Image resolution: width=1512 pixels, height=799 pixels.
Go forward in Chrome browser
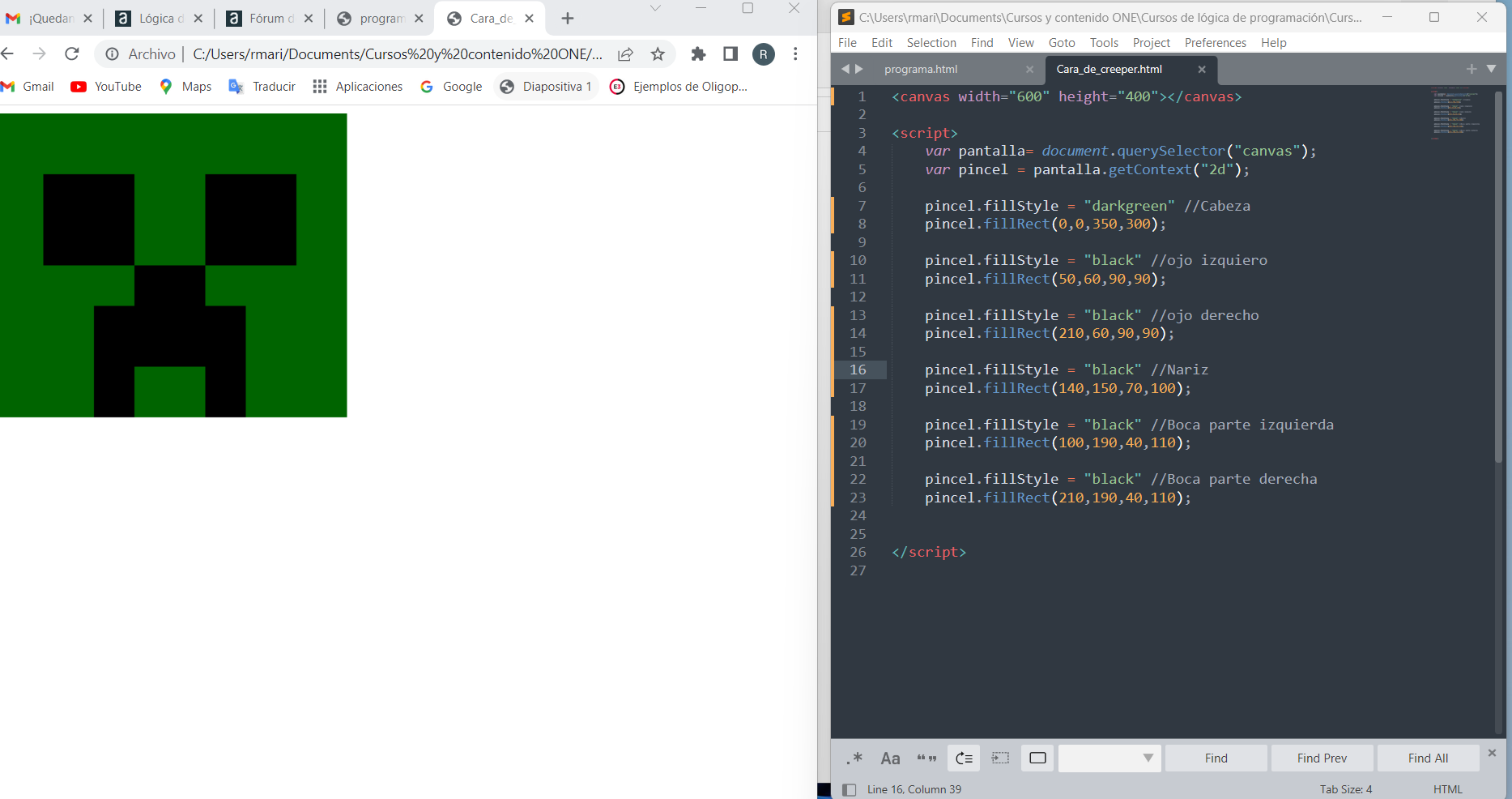click(x=39, y=53)
